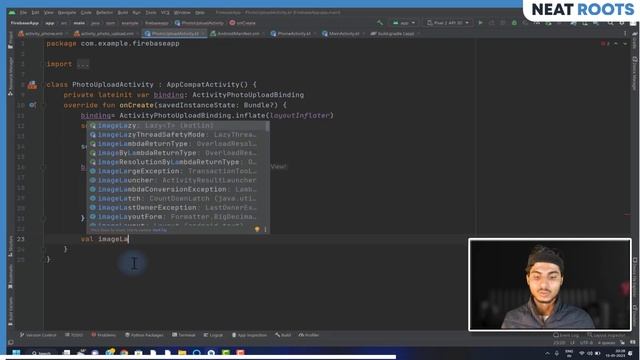This screenshot has height=360, width=640.
Task: Open the Window menu
Action: [x=182, y=13]
